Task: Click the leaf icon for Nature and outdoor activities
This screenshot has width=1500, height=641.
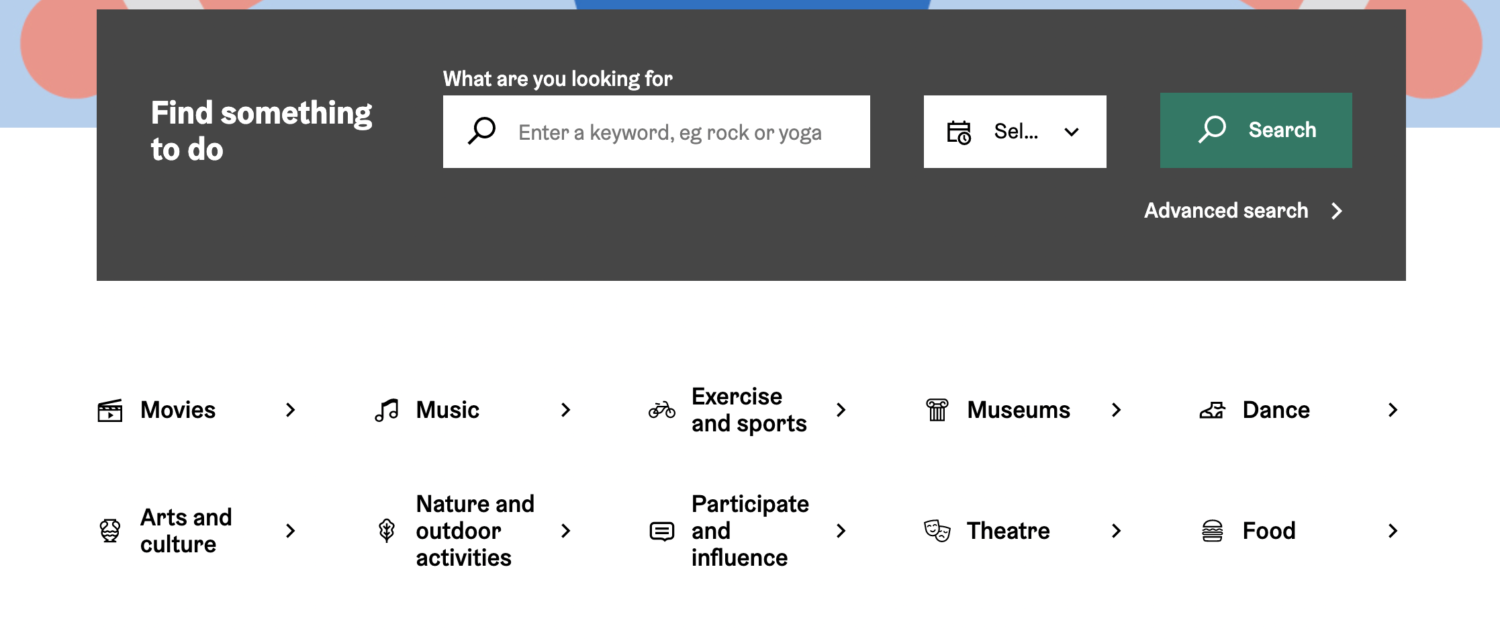Action: coord(386,531)
